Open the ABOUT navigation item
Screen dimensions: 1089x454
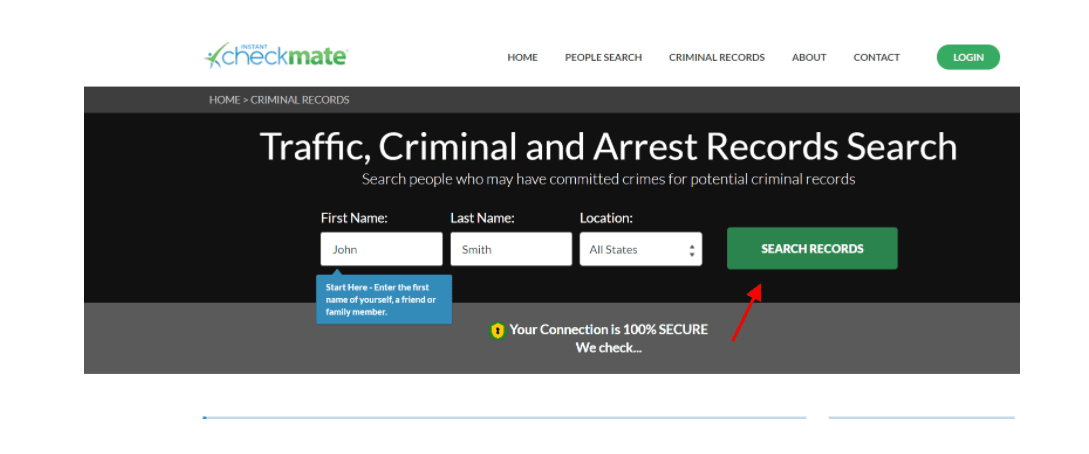(809, 58)
